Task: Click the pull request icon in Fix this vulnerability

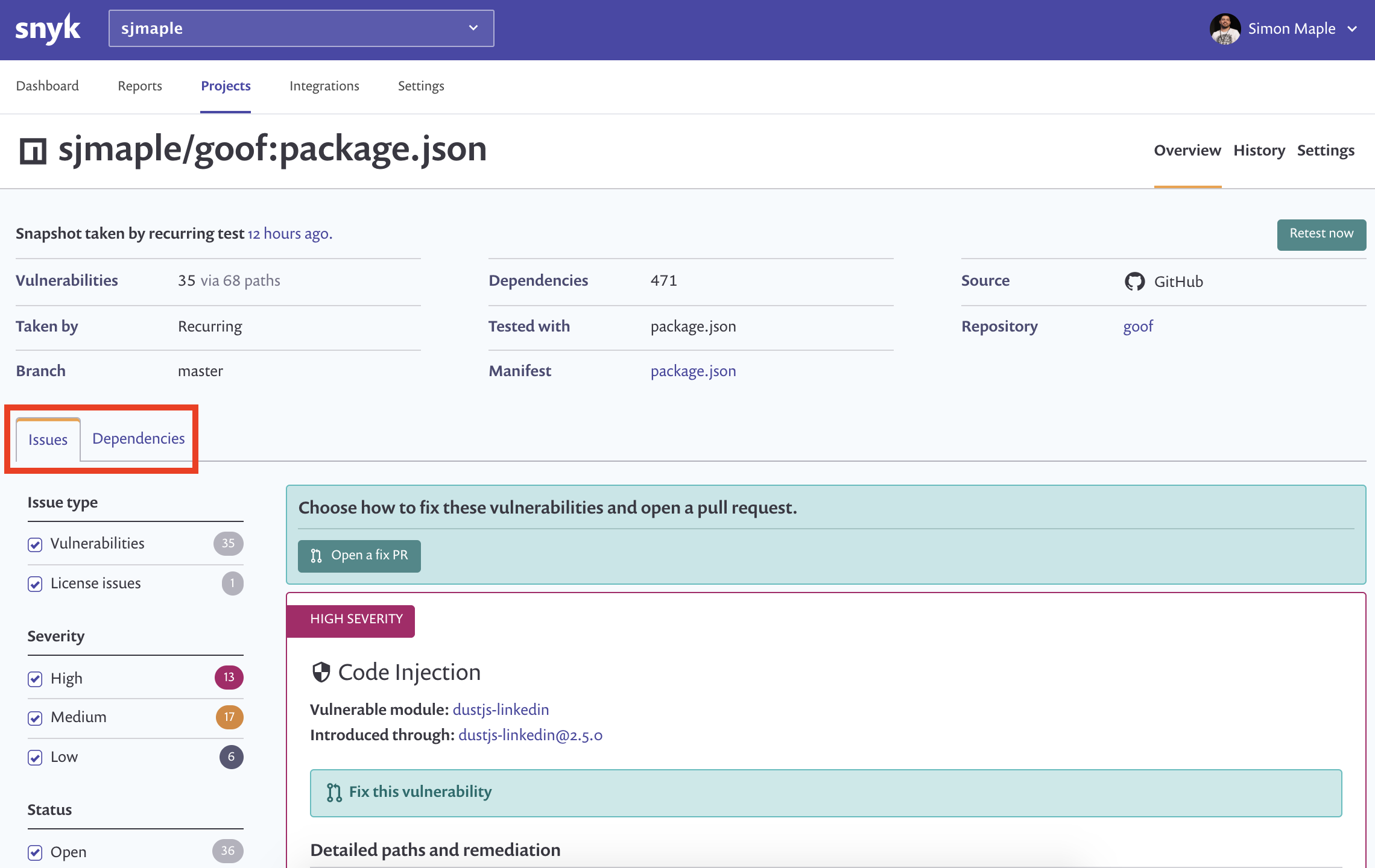Action: tap(334, 792)
